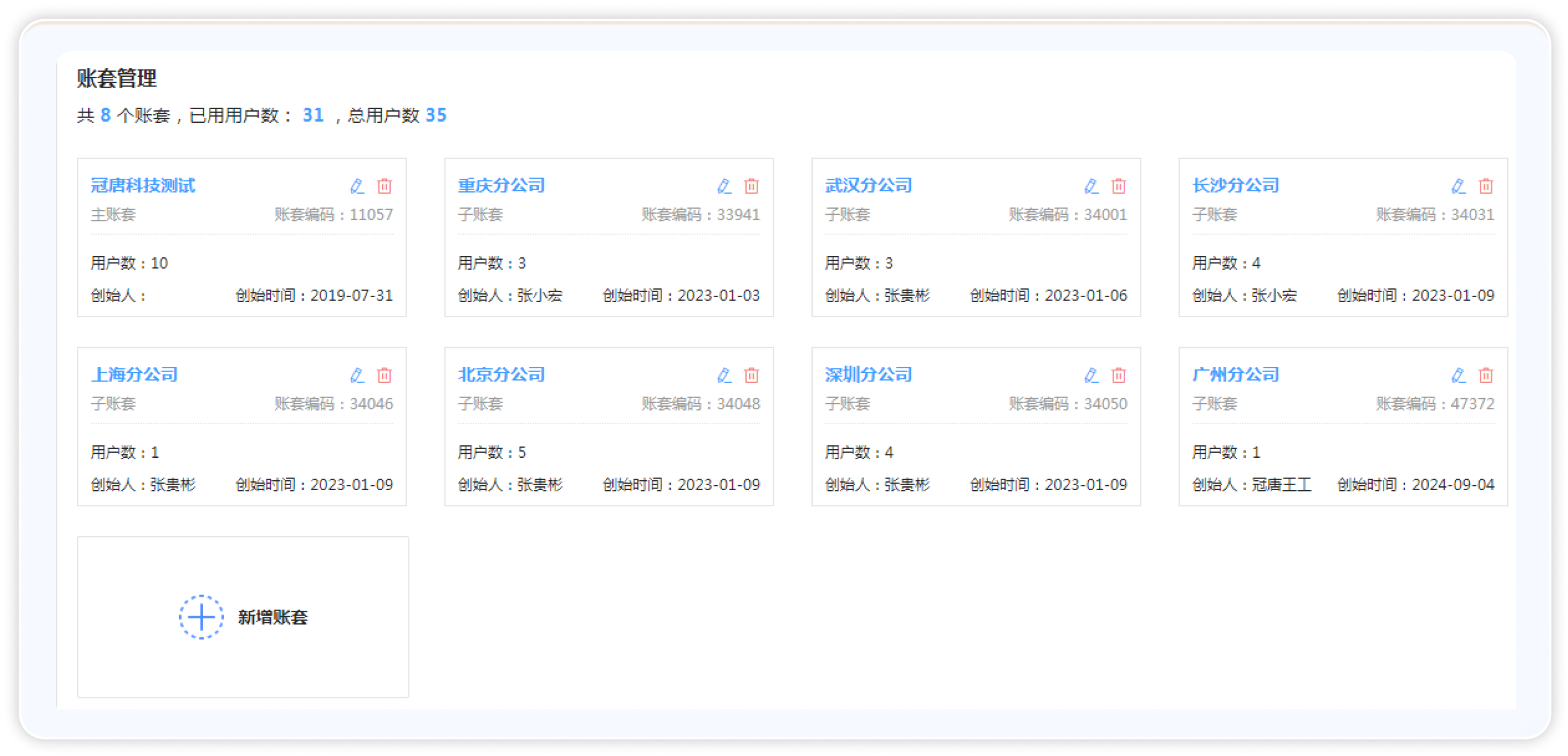Image resolution: width=1568 pixels, height=756 pixels.
Task: Click 账套编码：34050 text
Action: pos(1068,403)
